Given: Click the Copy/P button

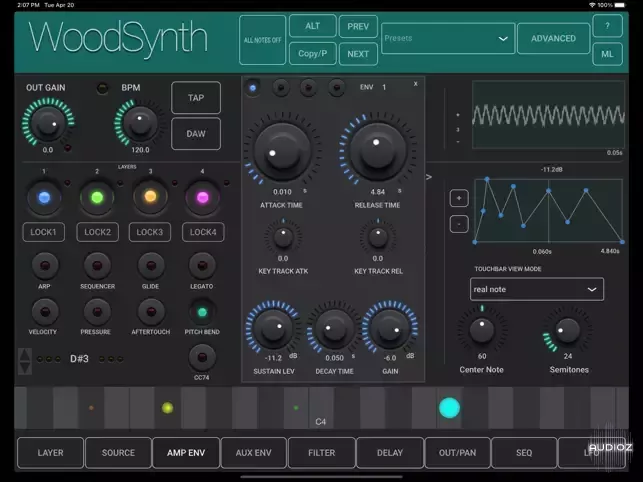Looking at the screenshot, I should pyautogui.click(x=312, y=54).
